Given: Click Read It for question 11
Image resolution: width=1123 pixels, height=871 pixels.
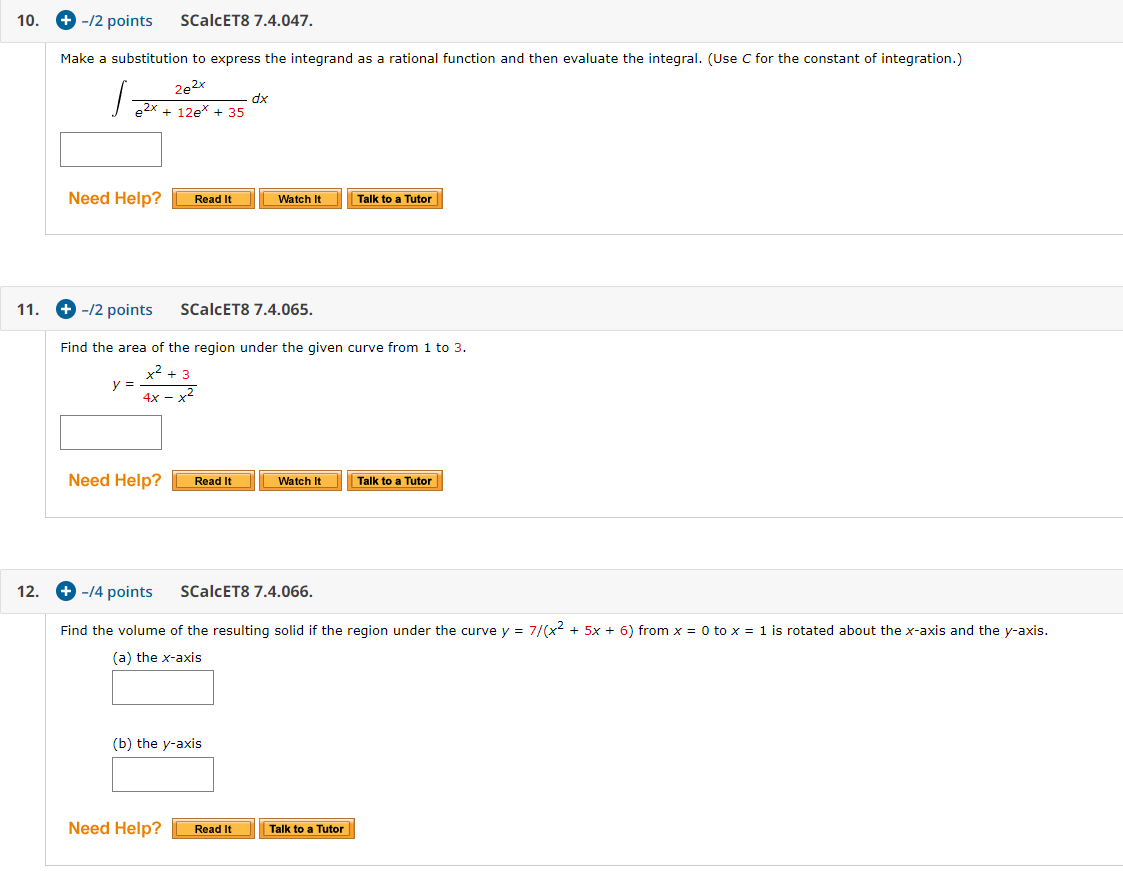Looking at the screenshot, I should click(x=212, y=480).
